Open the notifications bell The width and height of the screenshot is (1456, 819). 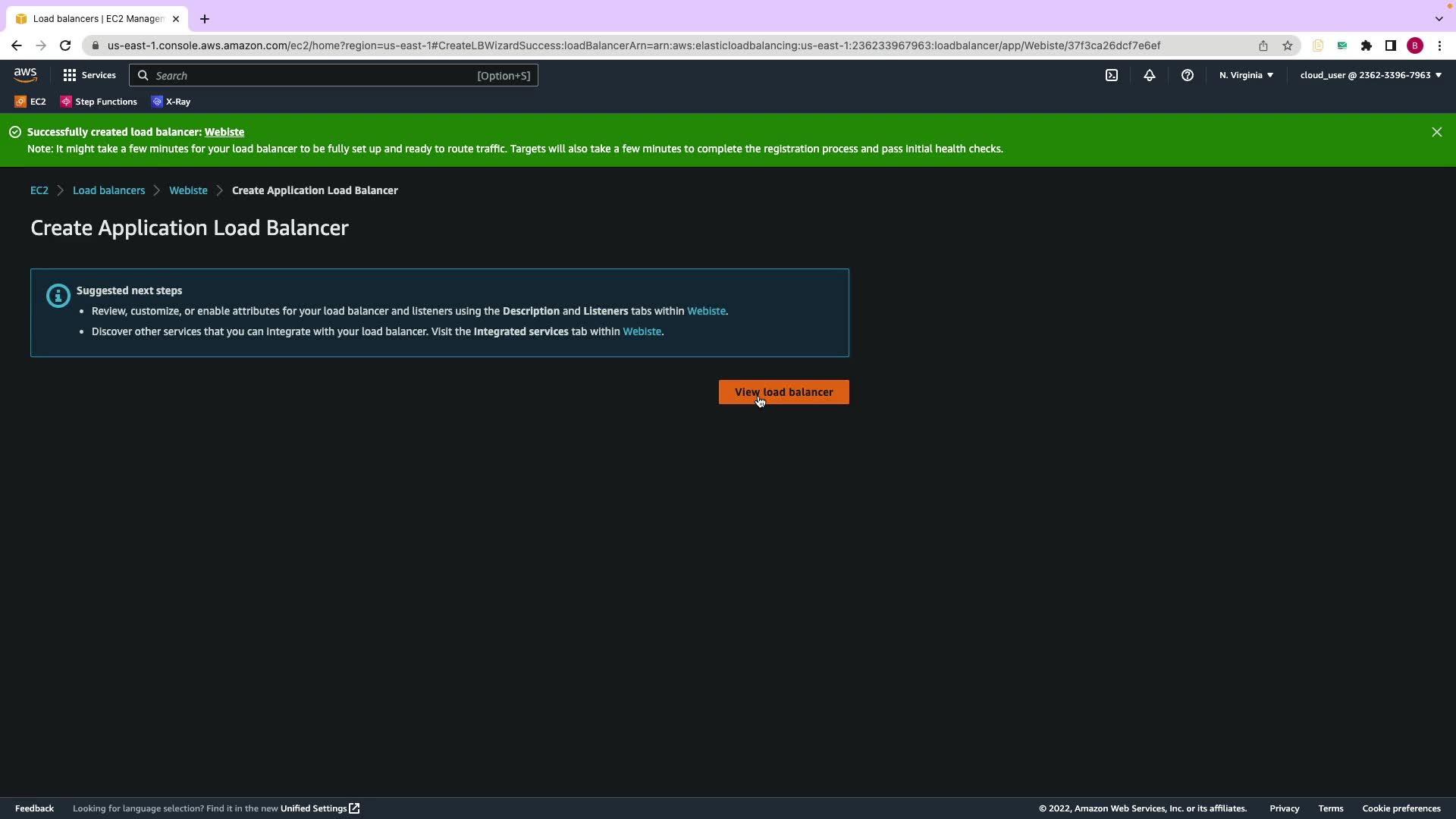tap(1150, 75)
